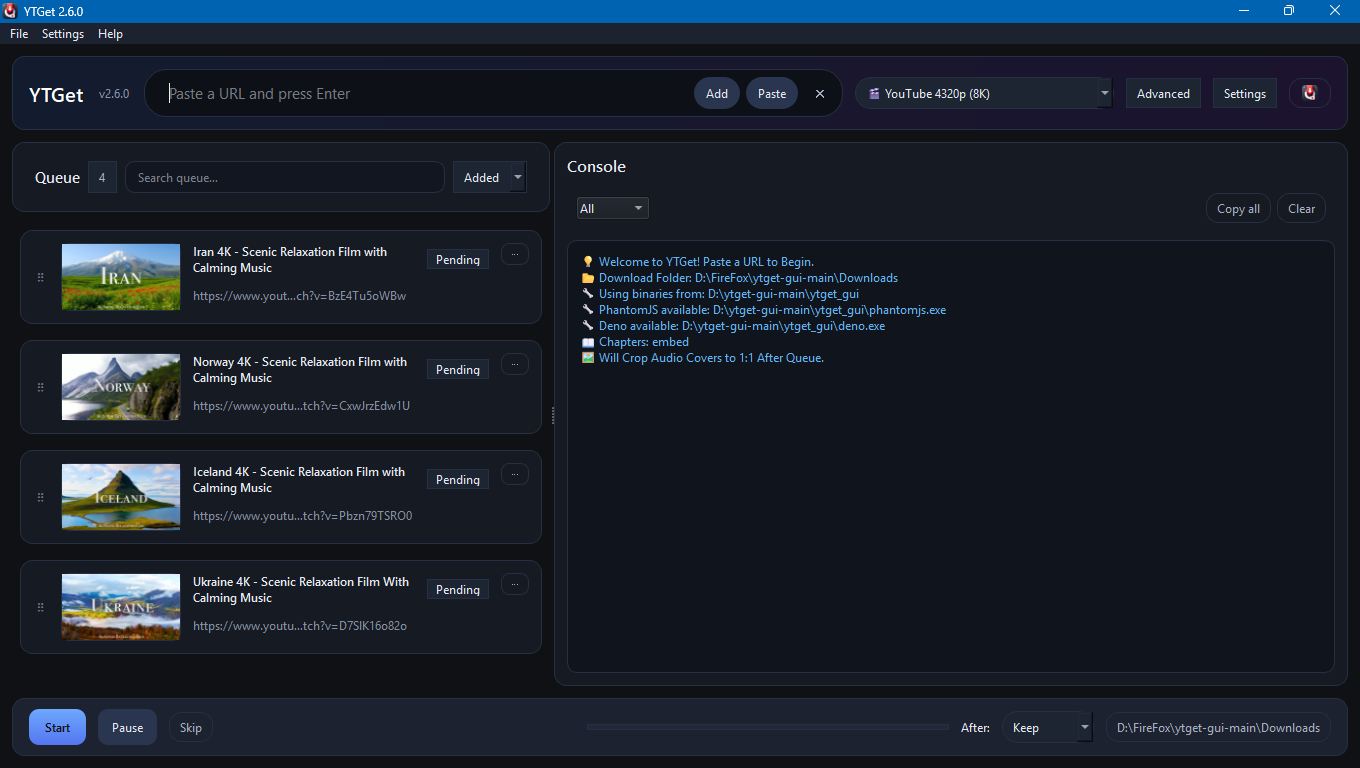Click the Settings button in header
1360x768 pixels.
click(1245, 94)
